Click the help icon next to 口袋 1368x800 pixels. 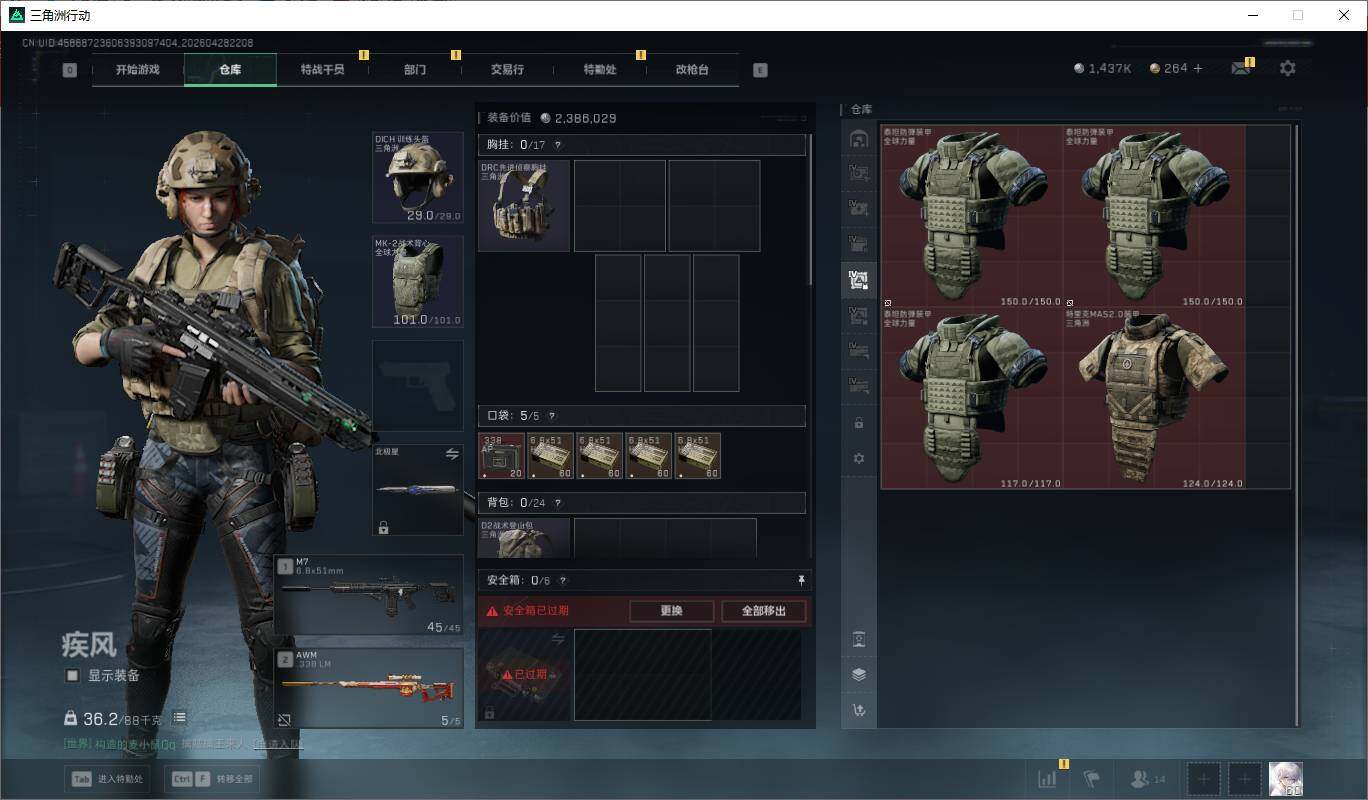click(x=551, y=416)
